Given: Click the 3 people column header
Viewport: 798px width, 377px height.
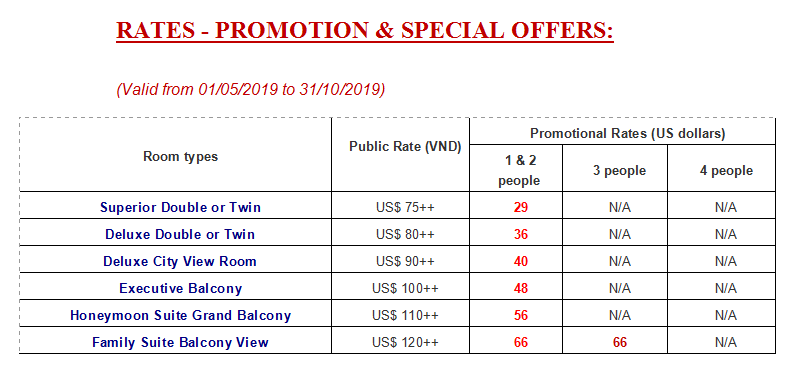Looking at the screenshot, I should 619,171.
